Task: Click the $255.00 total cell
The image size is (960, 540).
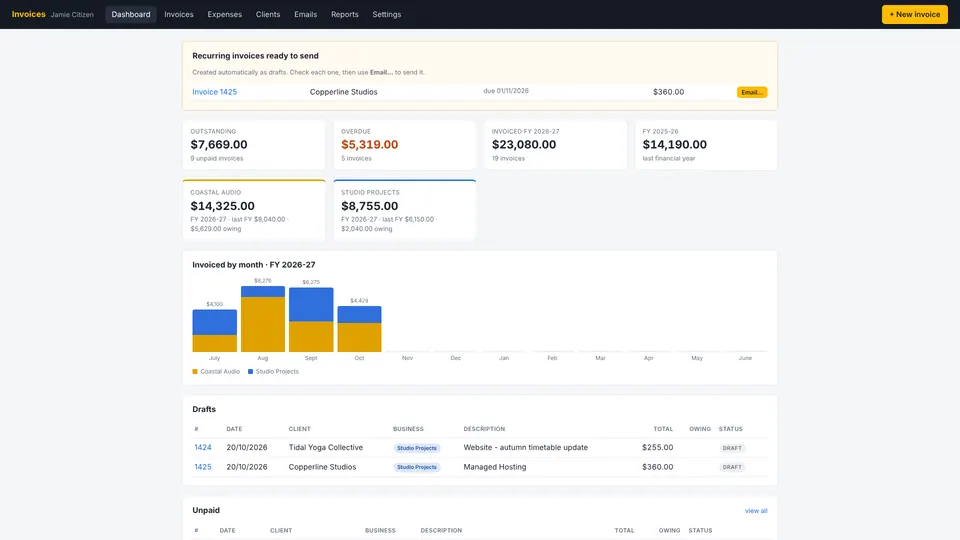Action: (x=658, y=448)
